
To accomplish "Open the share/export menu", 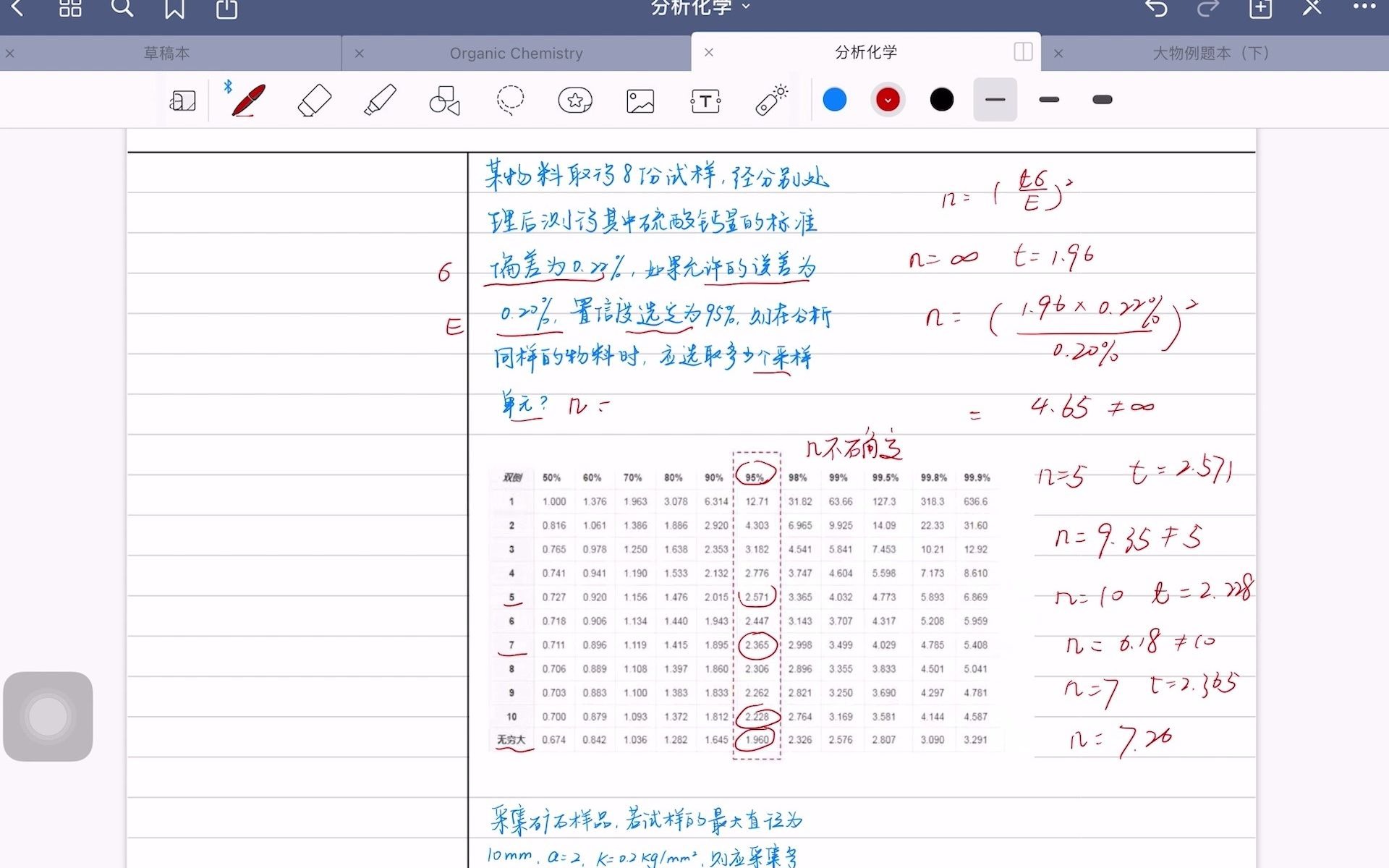I will pos(226,8).
